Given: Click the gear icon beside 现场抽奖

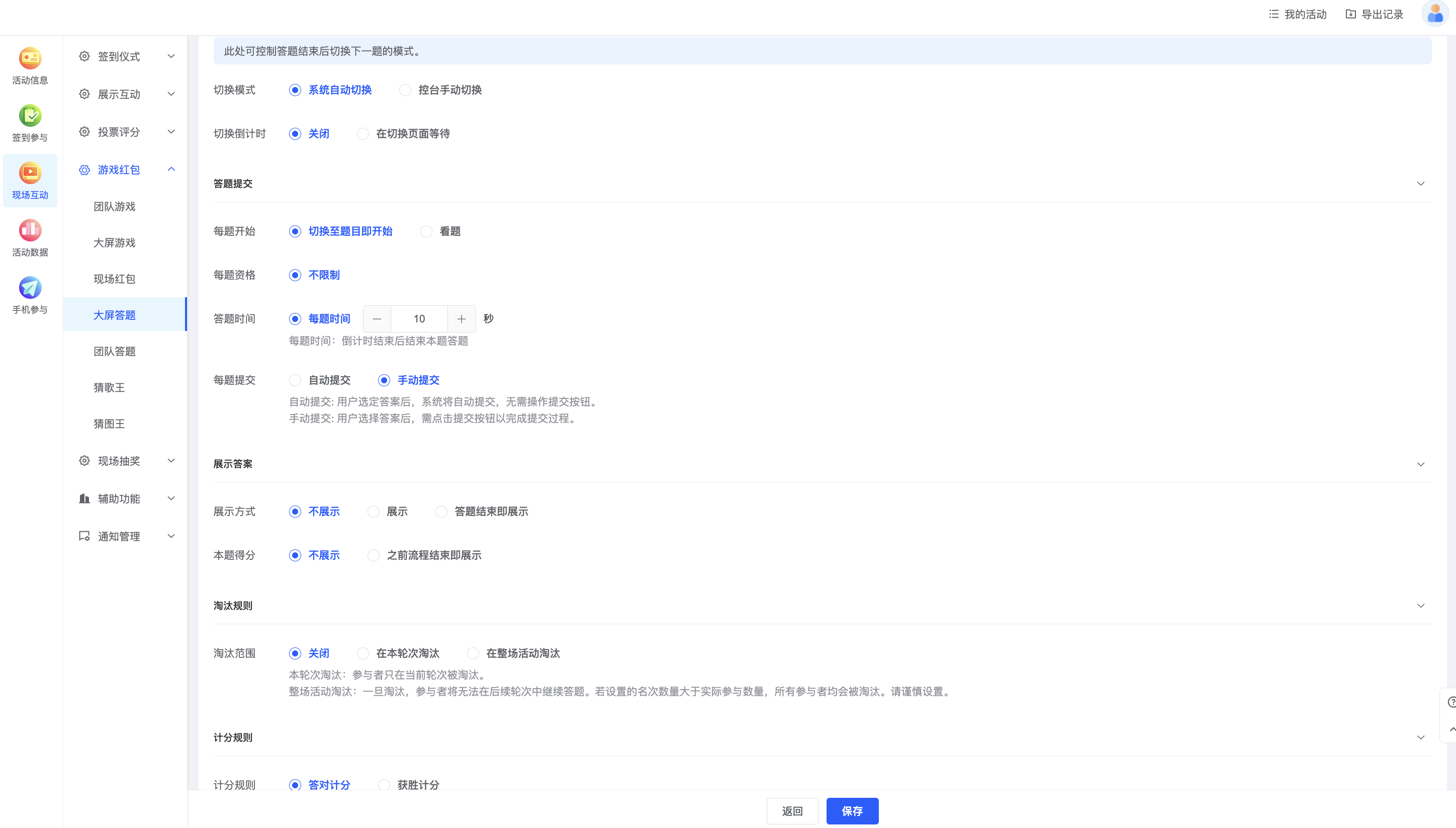Looking at the screenshot, I should (84, 461).
